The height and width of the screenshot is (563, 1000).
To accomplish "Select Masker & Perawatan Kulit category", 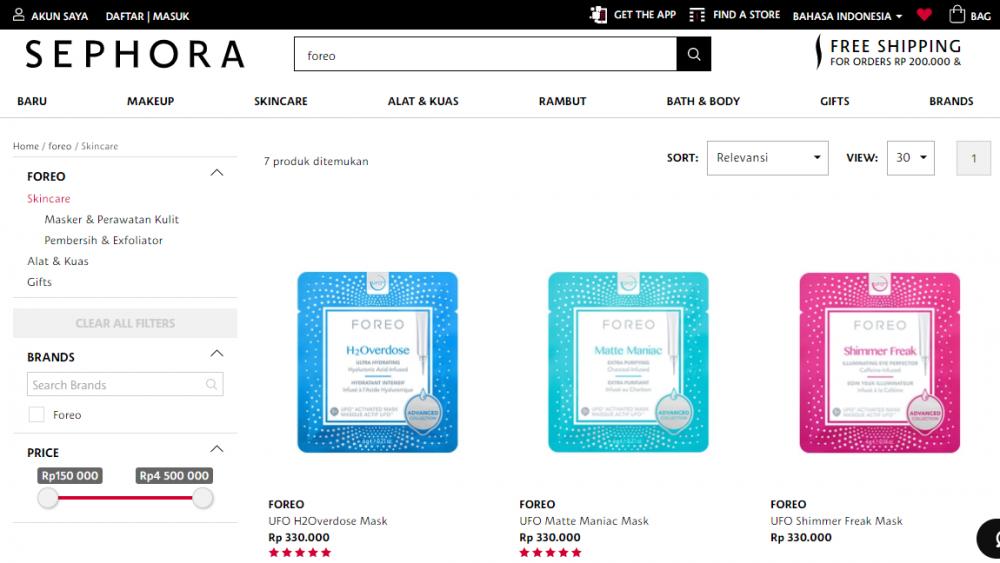I will (112, 219).
